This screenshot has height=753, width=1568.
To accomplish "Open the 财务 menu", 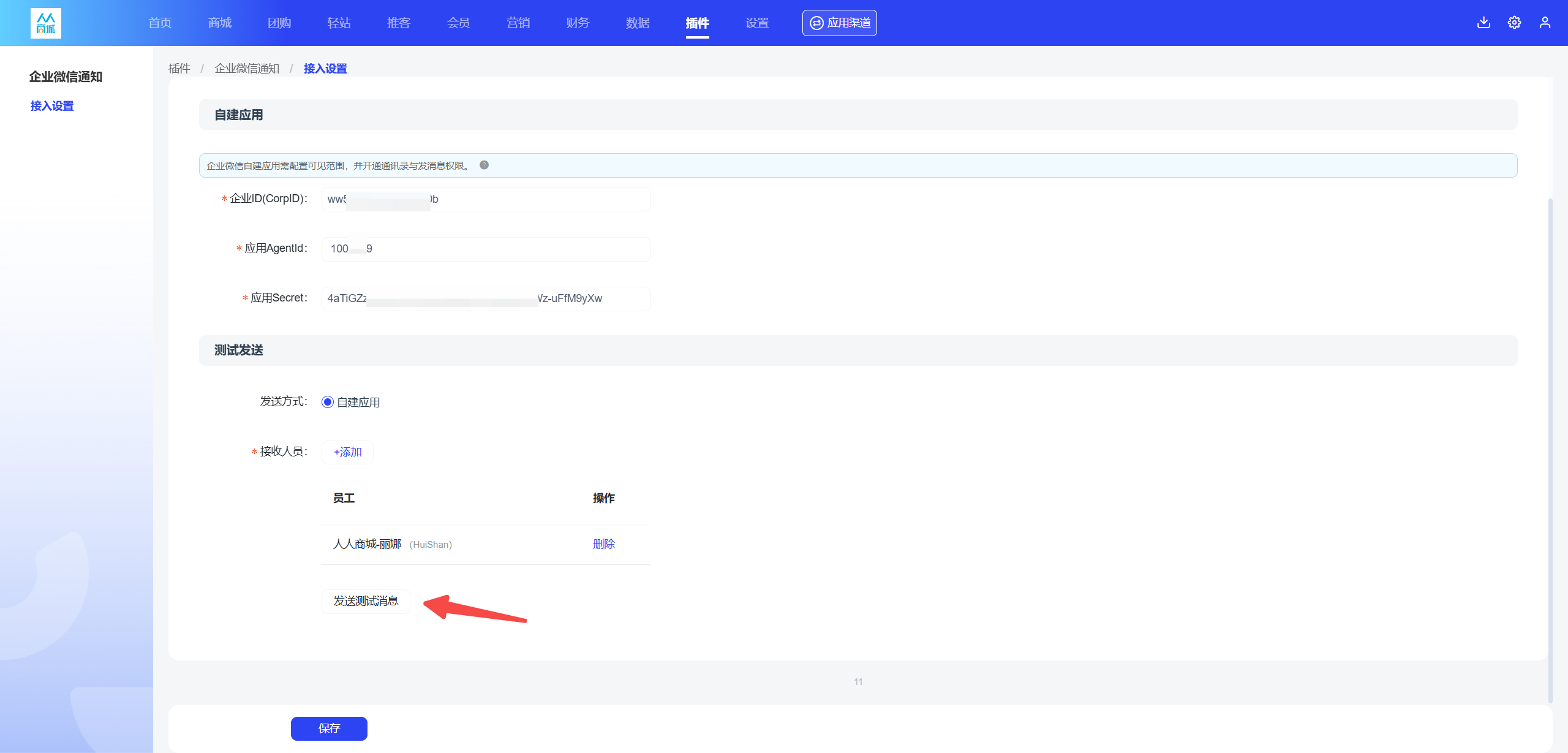I will 578,23.
